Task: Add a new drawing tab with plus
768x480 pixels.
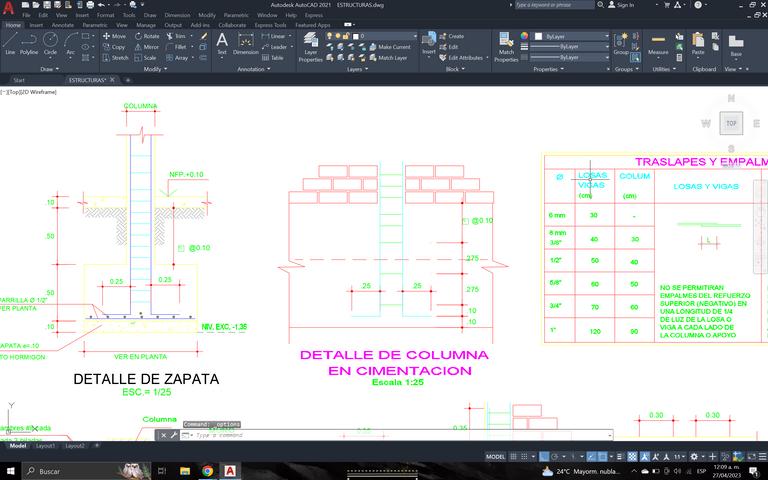Action: point(128,80)
